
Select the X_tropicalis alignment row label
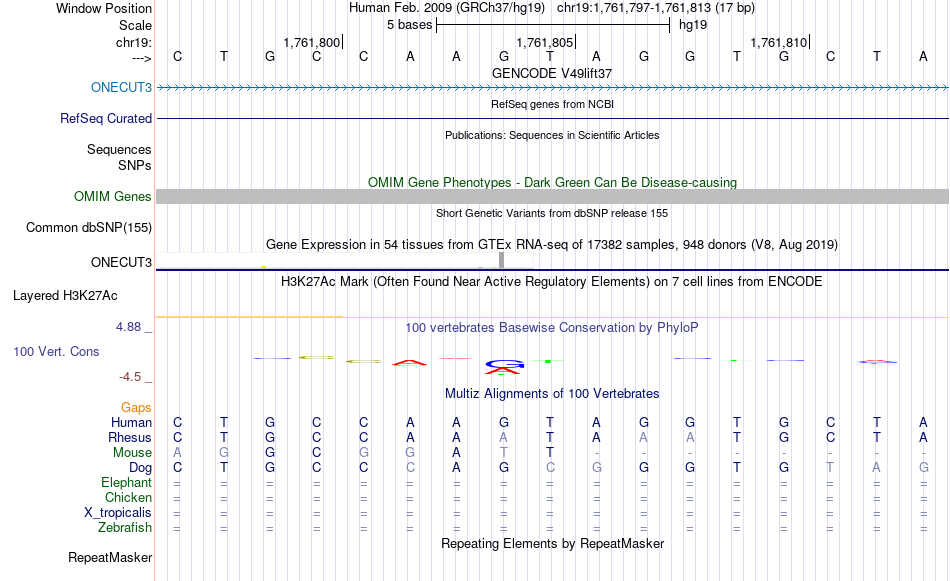[x=118, y=513]
